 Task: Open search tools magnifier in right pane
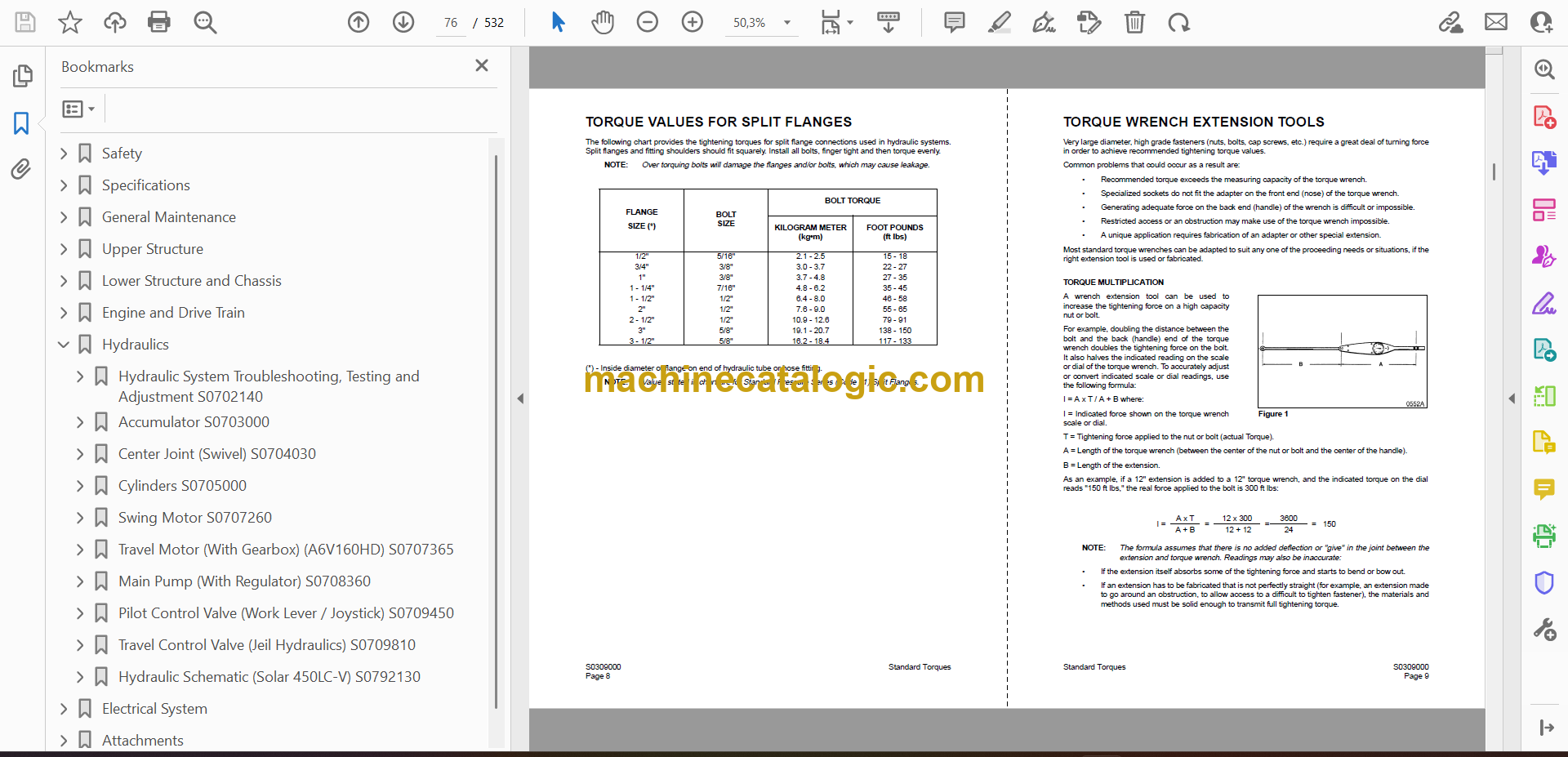[1543, 69]
